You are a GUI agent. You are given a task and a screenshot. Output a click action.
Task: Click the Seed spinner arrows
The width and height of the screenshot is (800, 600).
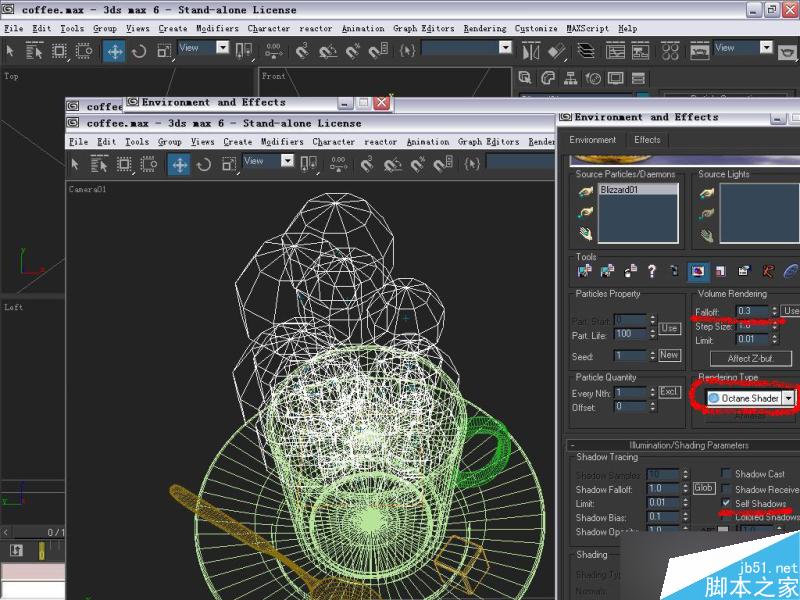click(653, 356)
